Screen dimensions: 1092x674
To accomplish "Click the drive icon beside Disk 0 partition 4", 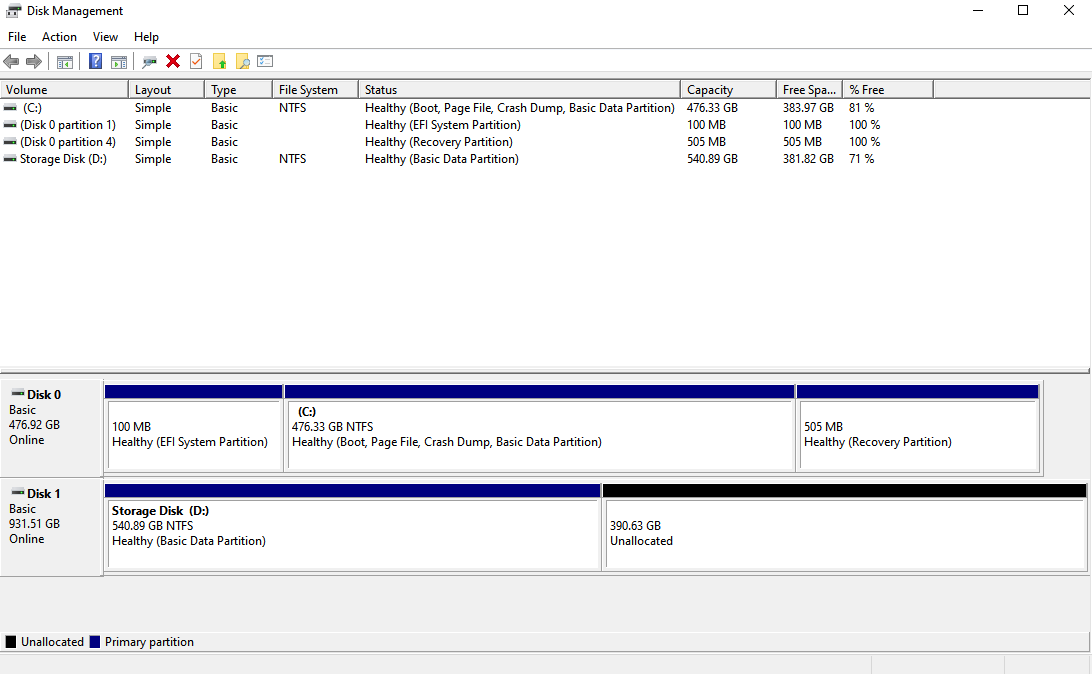I will pyautogui.click(x=10, y=142).
